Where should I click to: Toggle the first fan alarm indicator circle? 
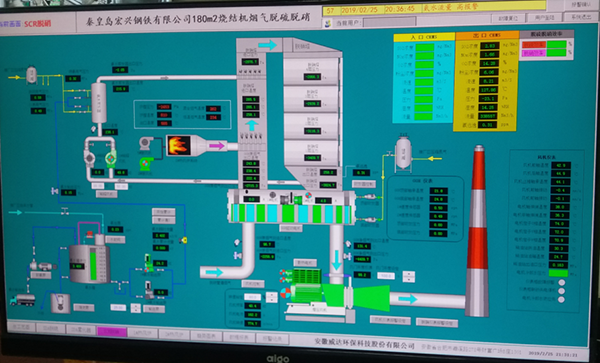point(562,283)
